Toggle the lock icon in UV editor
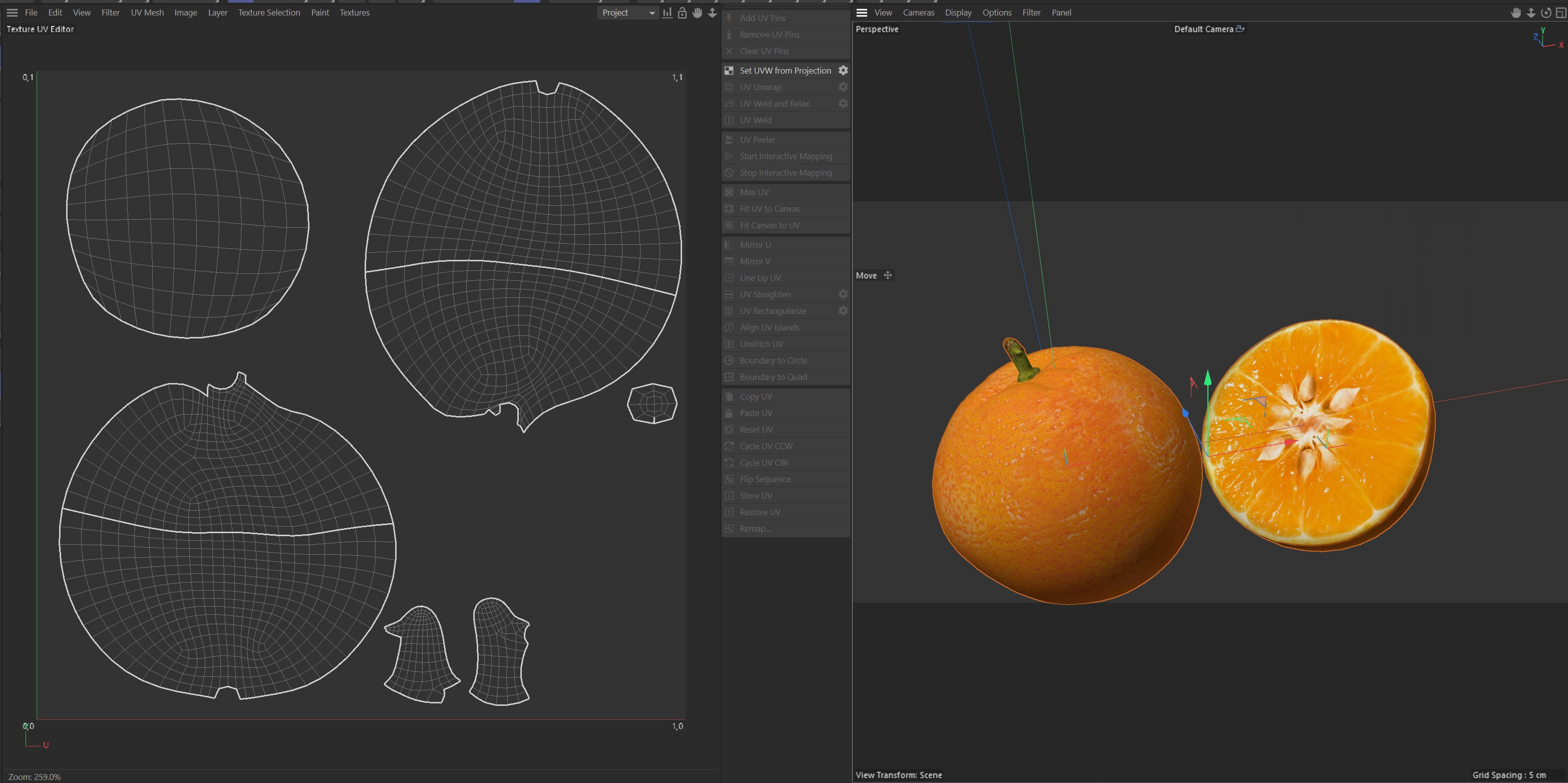This screenshot has width=1568, height=783. pos(683,13)
